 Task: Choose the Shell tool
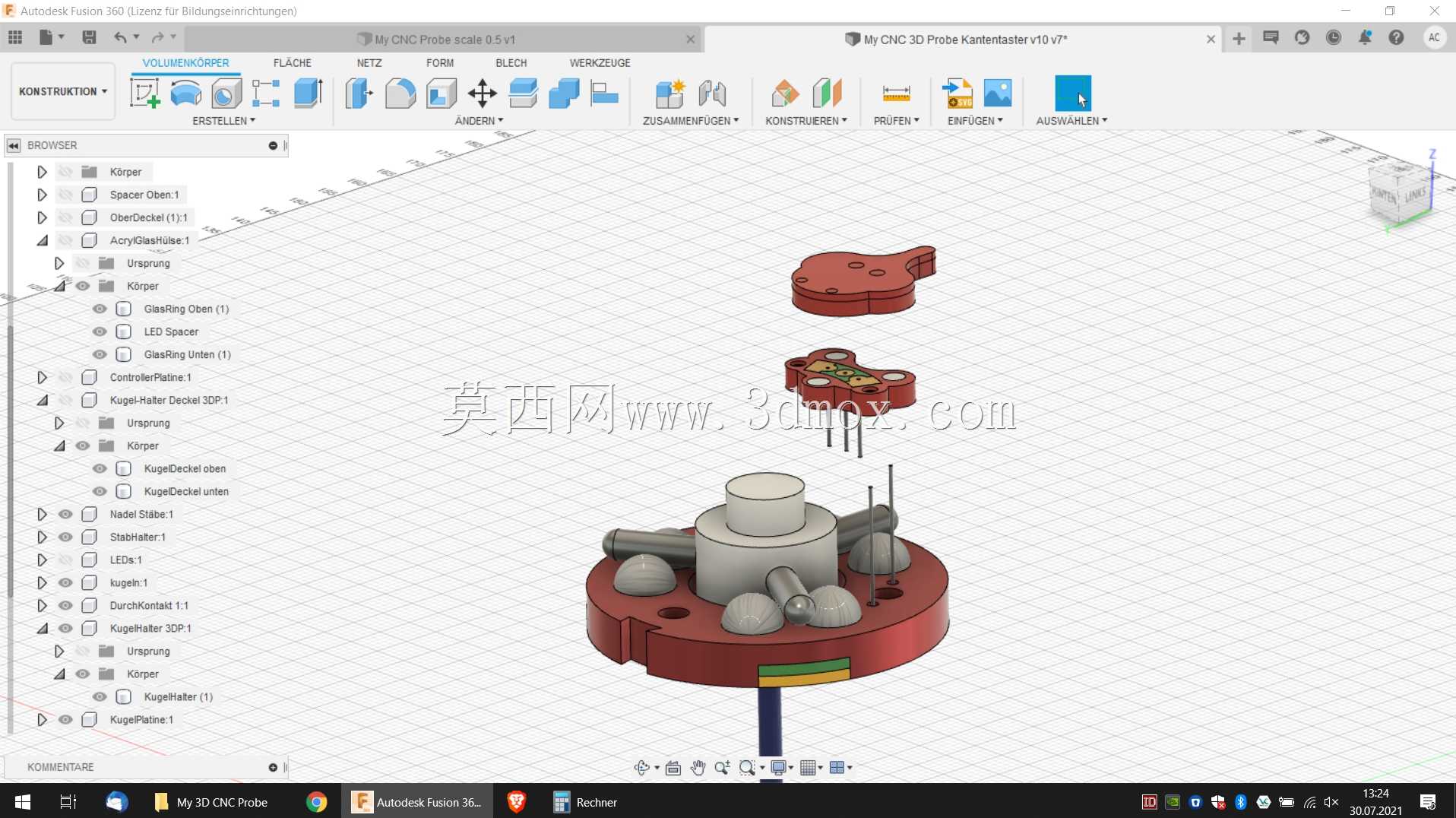tap(442, 93)
